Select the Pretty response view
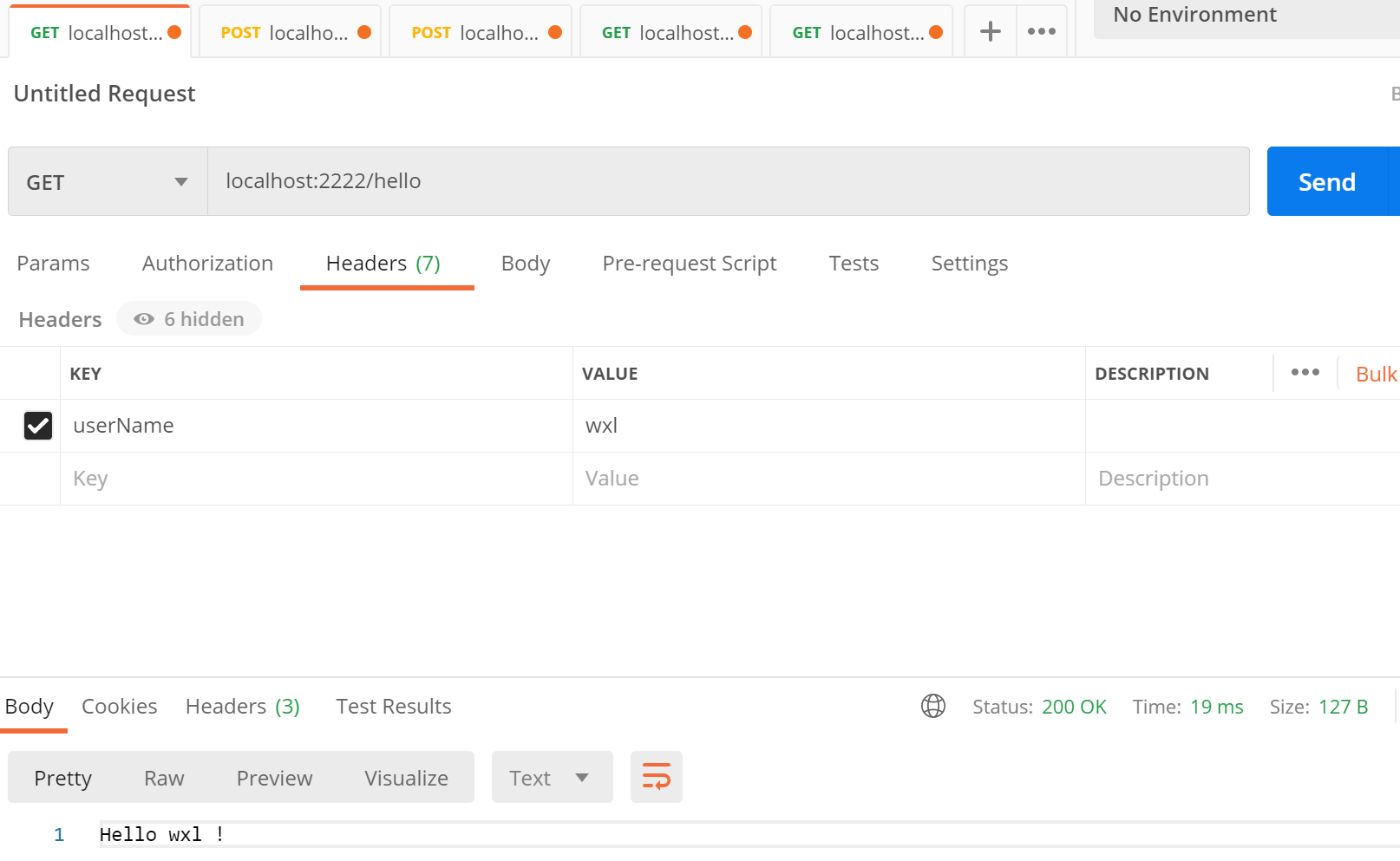This screenshot has height=861, width=1400. (62, 778)
